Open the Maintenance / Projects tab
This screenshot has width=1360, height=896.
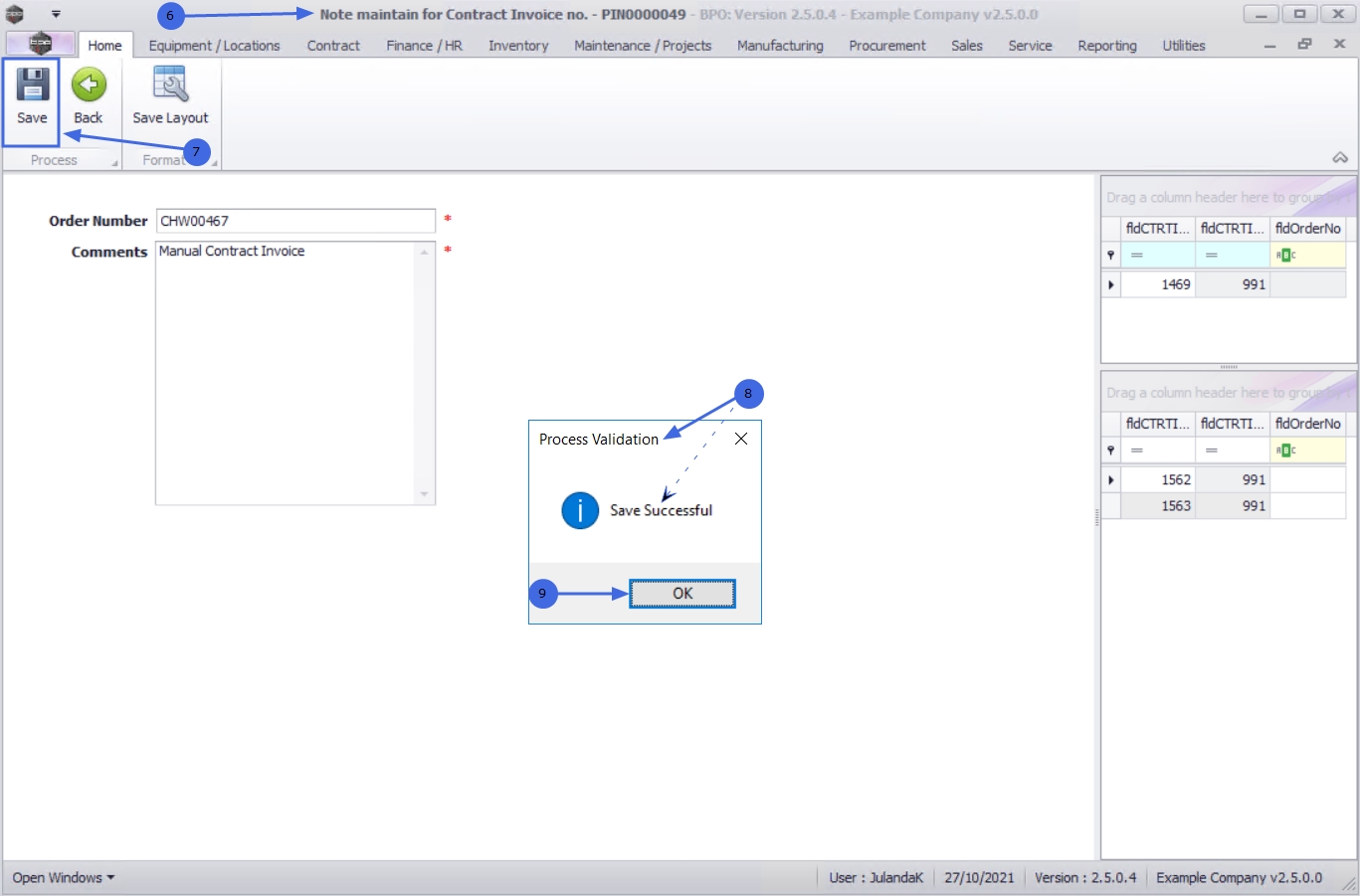coord(643,46)
